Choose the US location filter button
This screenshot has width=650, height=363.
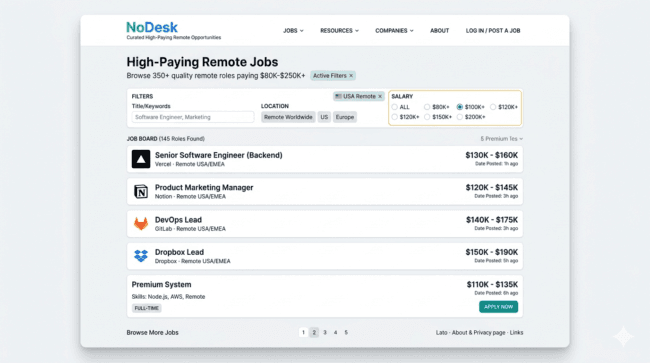click(324, 117)
